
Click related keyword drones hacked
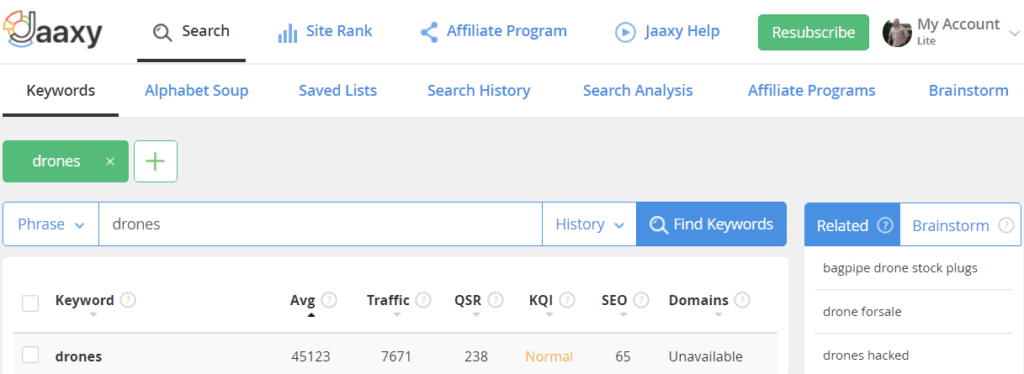[x=866, y=356]
